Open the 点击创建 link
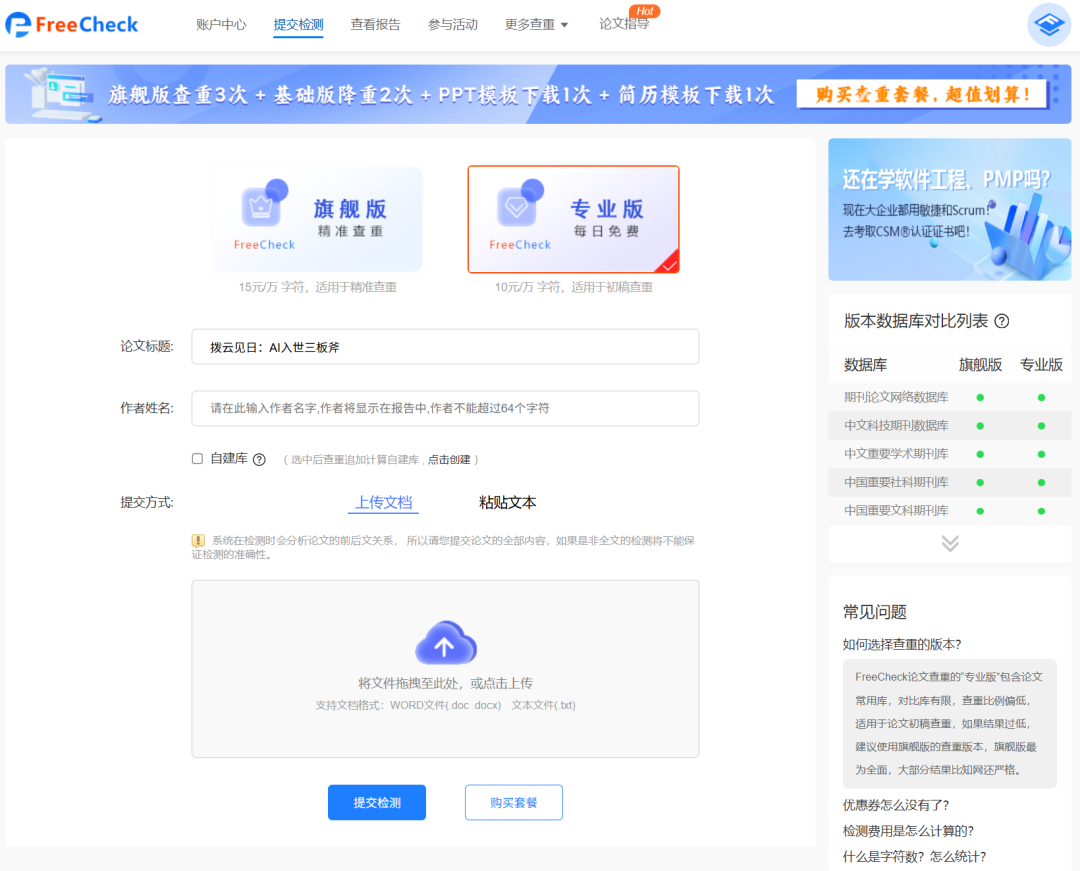This screenshot has width=1080, height=871. [x=449, y=460]
